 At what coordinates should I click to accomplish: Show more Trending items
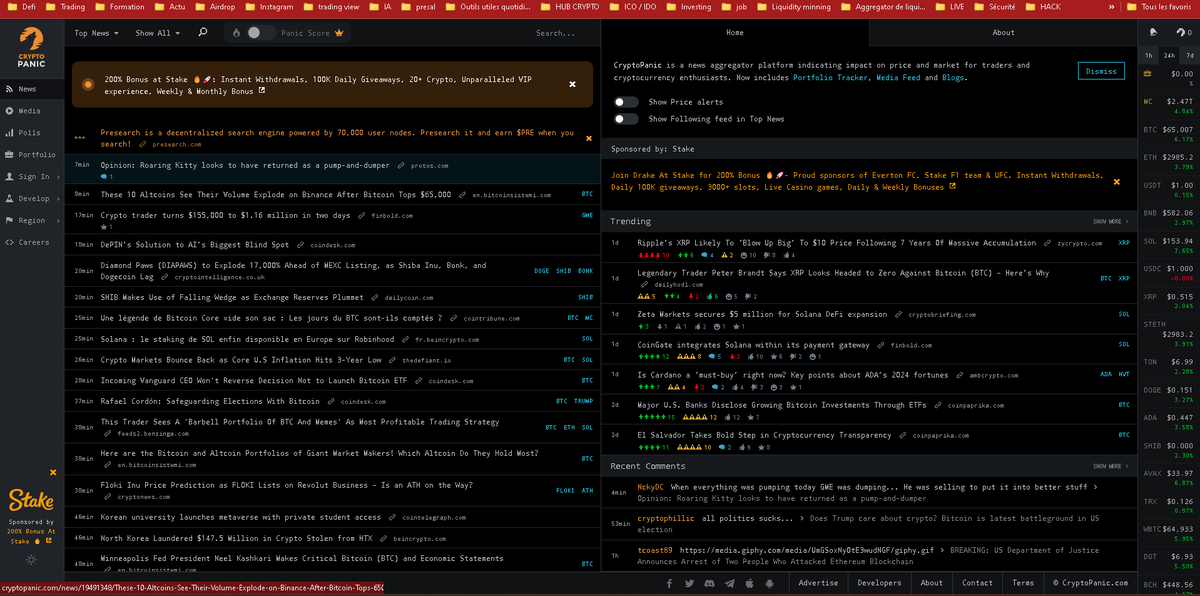pos(1111,222)
